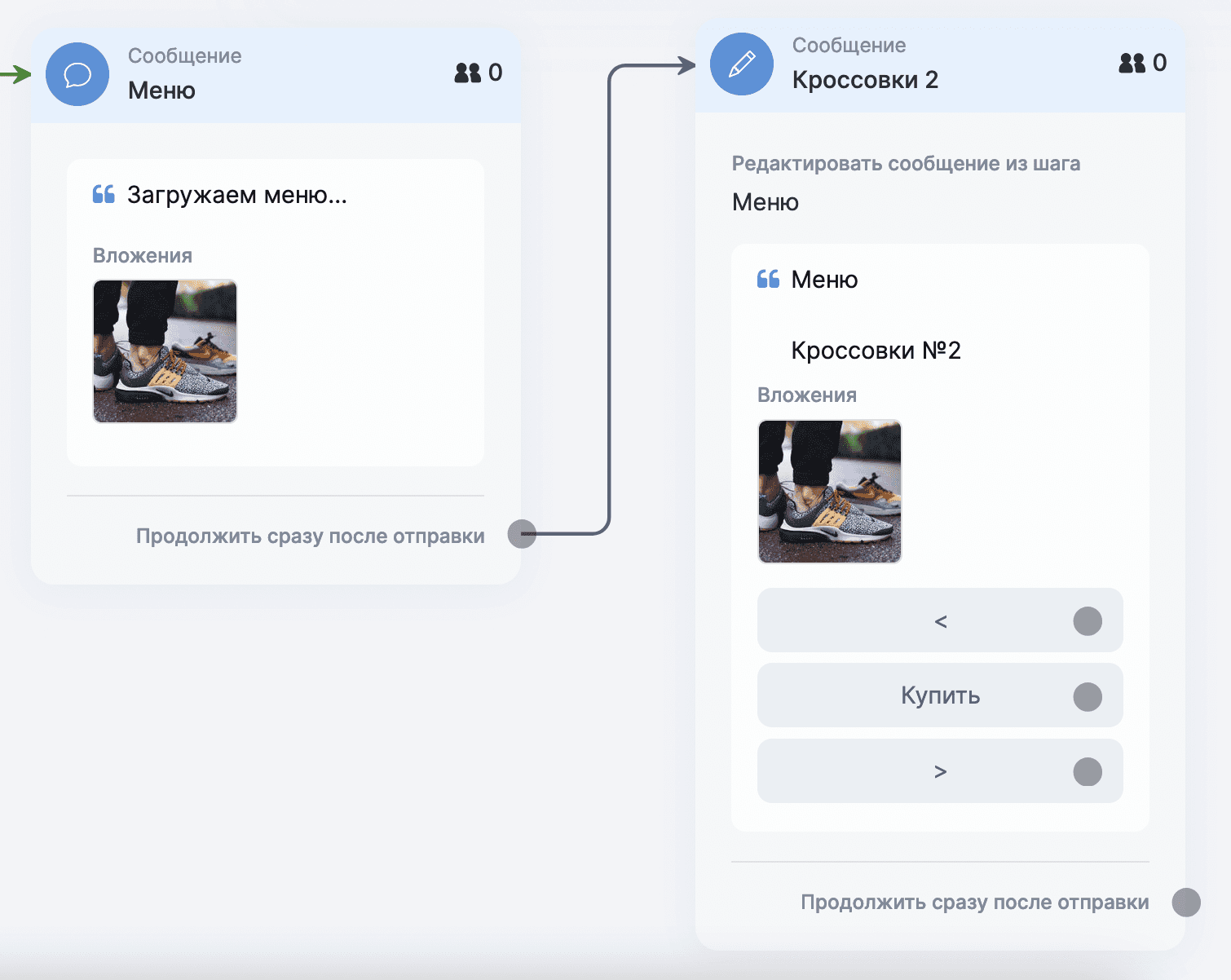Screen dimensions: 1231x980
Task: Click the output connector dot of Кроссовки 2
Action: pos(1186,903)
